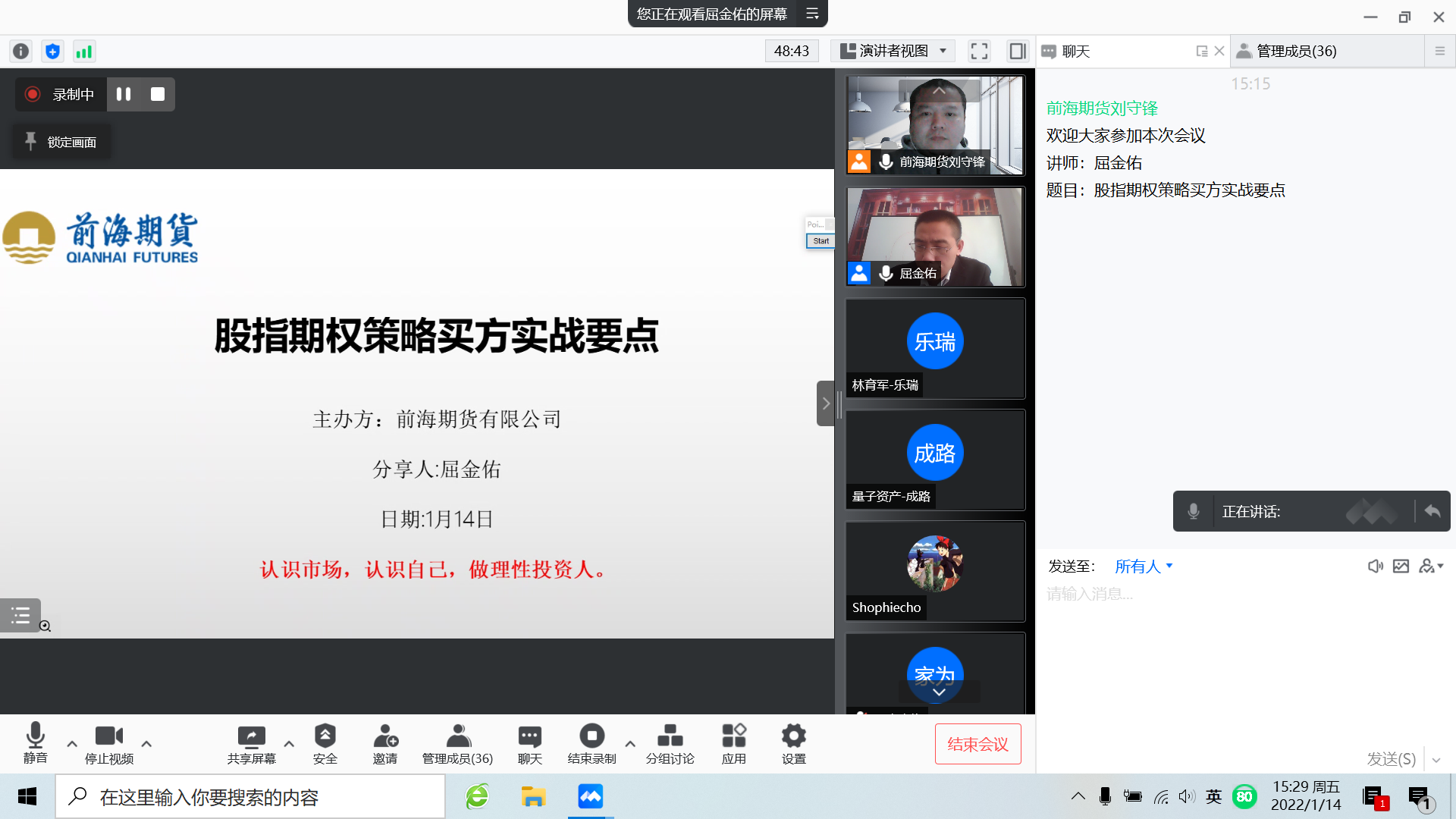Click microphone icon in 正在讲话 bar
The width and height of the screenshot is (1456, 819).
tap(1194, 511)
